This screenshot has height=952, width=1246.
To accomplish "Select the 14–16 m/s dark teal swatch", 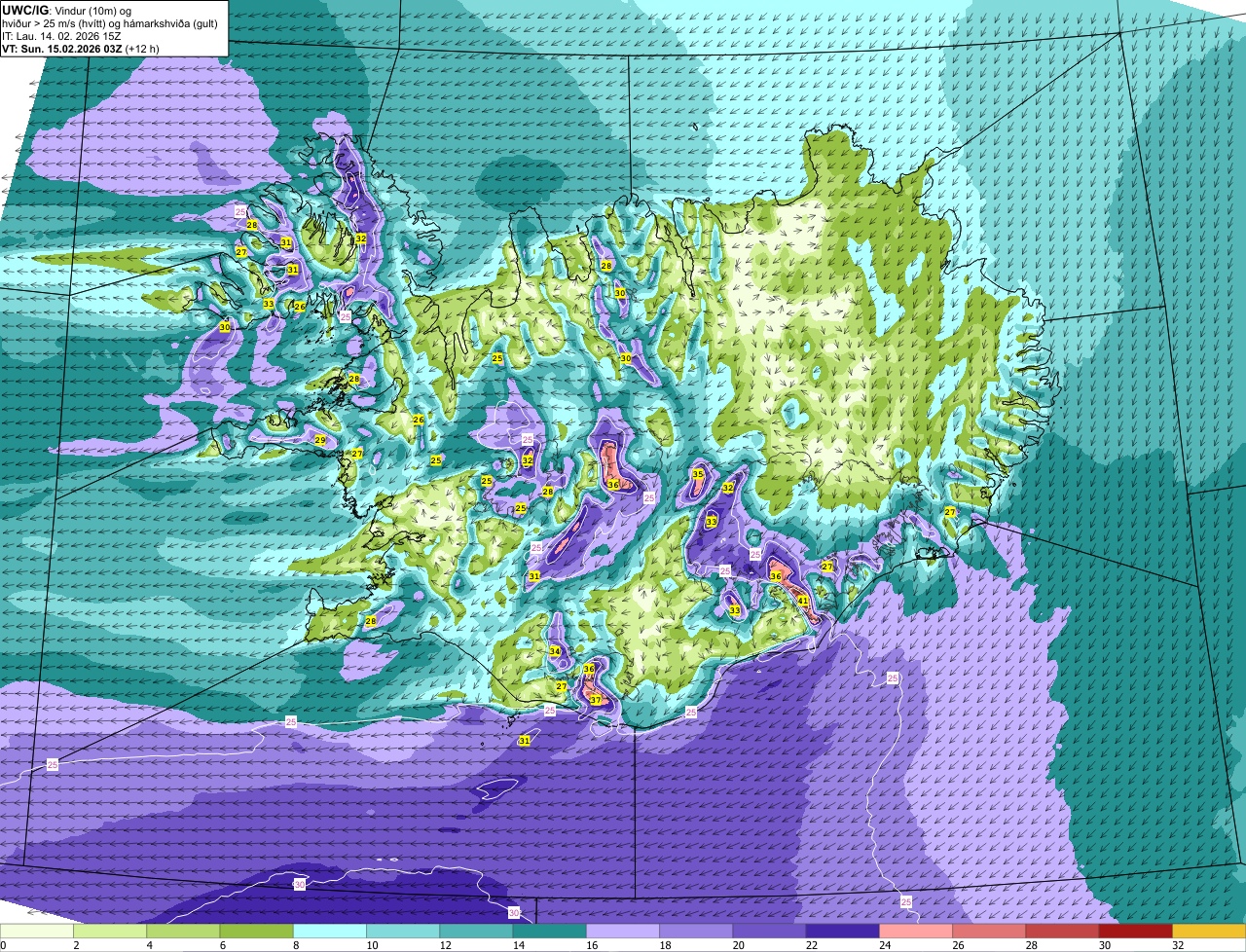I will click(549, 931).
